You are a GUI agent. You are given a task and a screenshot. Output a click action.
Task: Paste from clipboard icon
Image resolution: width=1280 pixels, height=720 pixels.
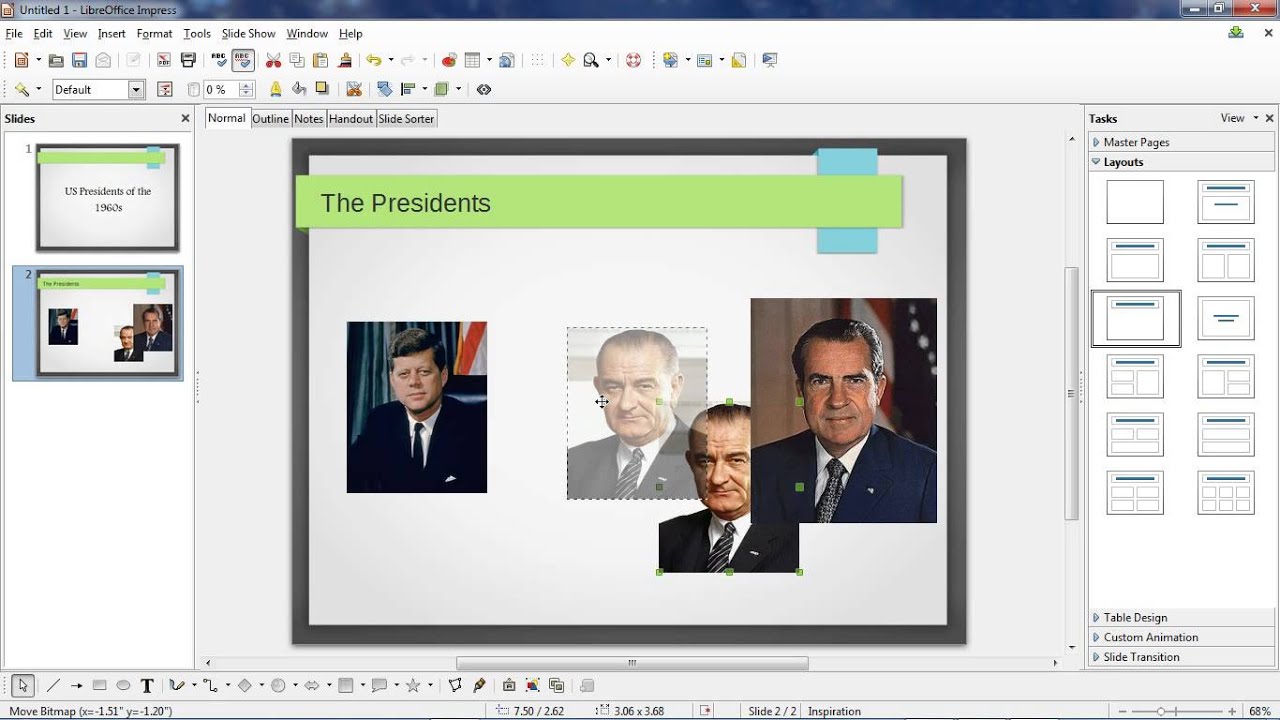coord(321,60)
